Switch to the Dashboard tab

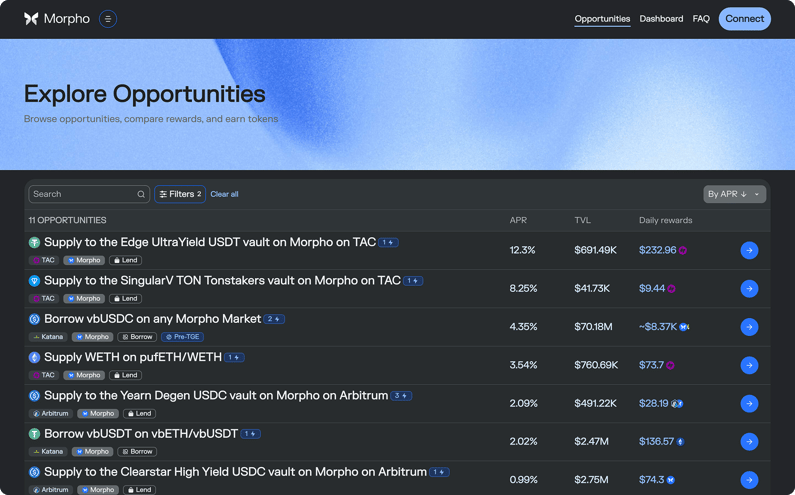click(x=661, y=19)
